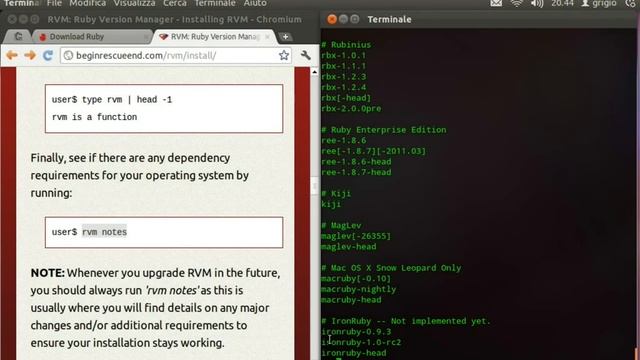Open a new browser tab
This screenshot has width=640, height=360.
point(285,37)
